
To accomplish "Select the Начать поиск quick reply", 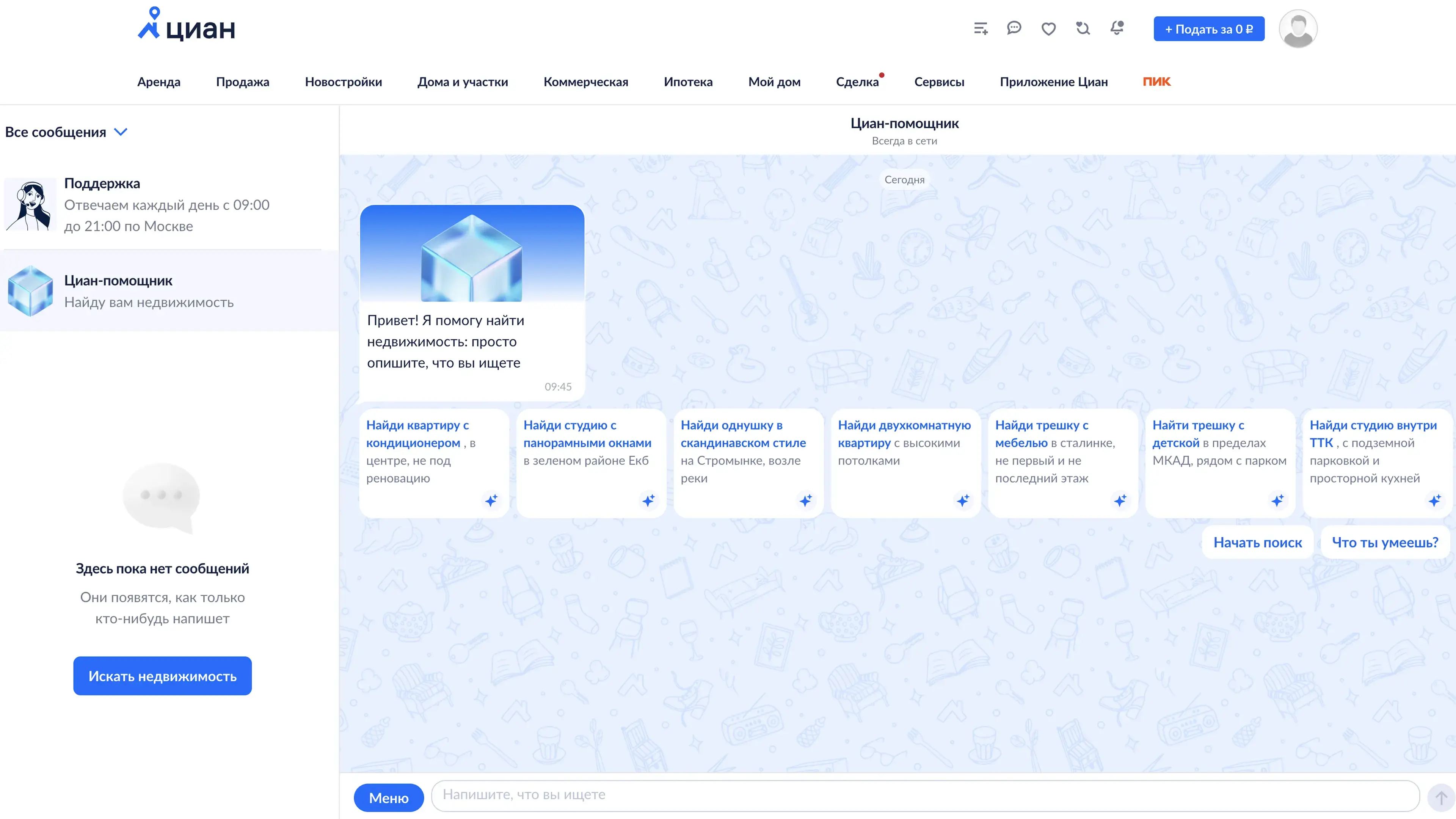I will click(x=1257, y=543).
